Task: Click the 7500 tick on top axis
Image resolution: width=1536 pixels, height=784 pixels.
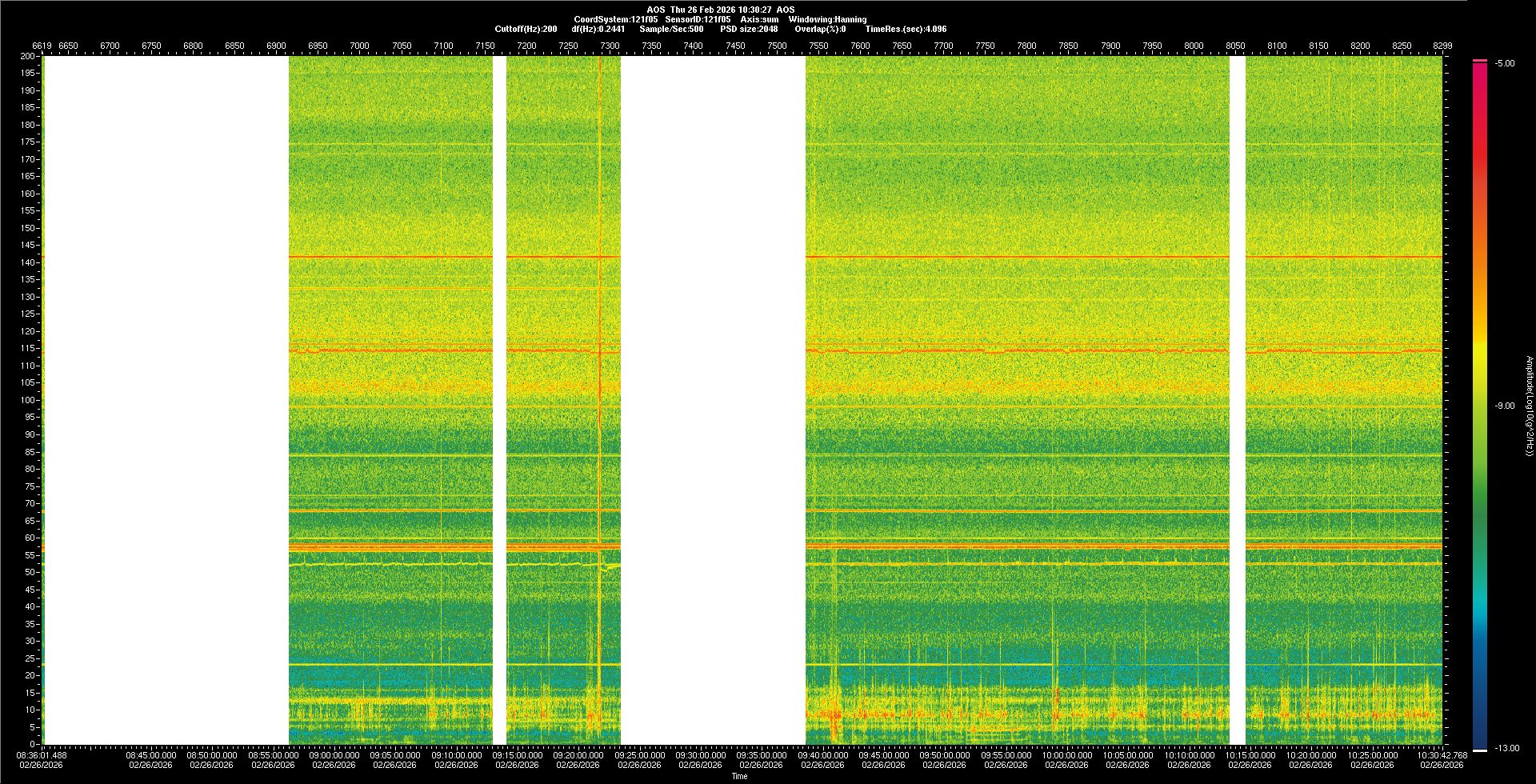Action: [x=777, y=46]
